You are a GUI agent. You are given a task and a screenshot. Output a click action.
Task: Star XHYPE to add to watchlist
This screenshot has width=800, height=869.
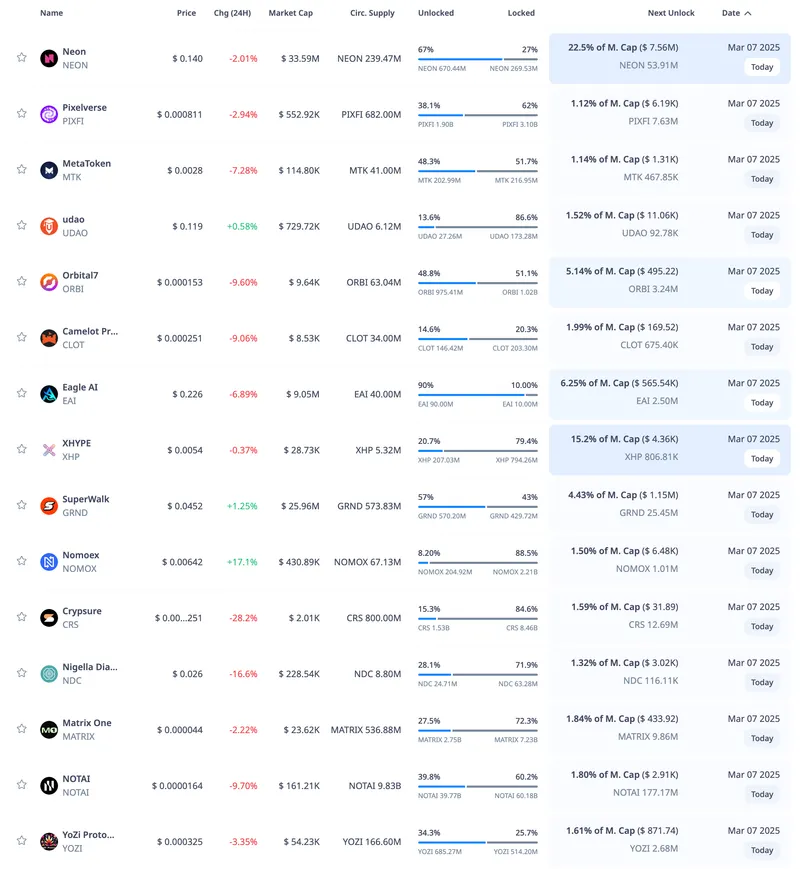click(x=21, y=450)
